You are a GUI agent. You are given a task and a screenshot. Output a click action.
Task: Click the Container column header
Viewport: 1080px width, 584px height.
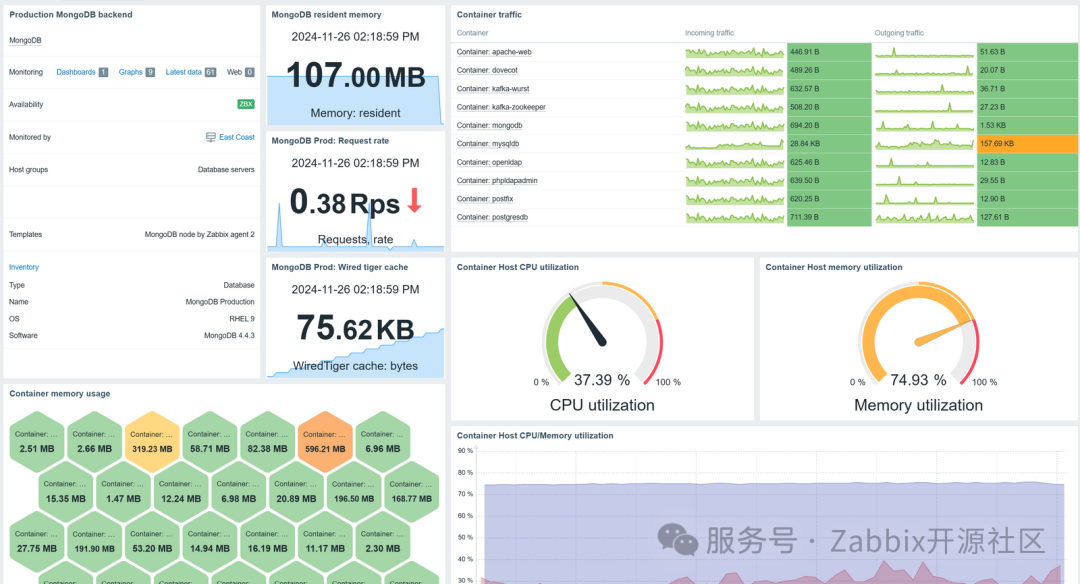coord(472,33)
